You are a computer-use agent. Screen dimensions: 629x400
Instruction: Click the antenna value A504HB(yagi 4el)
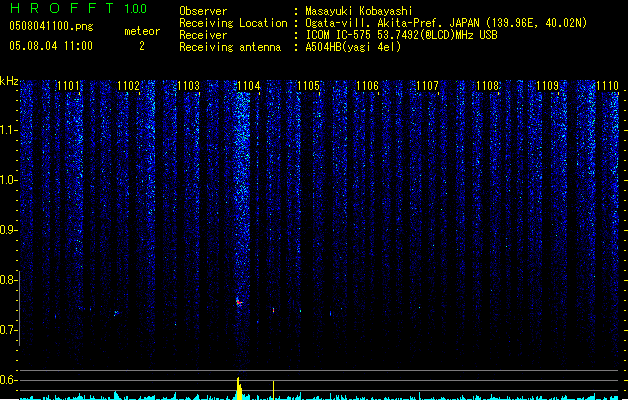point(353,47)
